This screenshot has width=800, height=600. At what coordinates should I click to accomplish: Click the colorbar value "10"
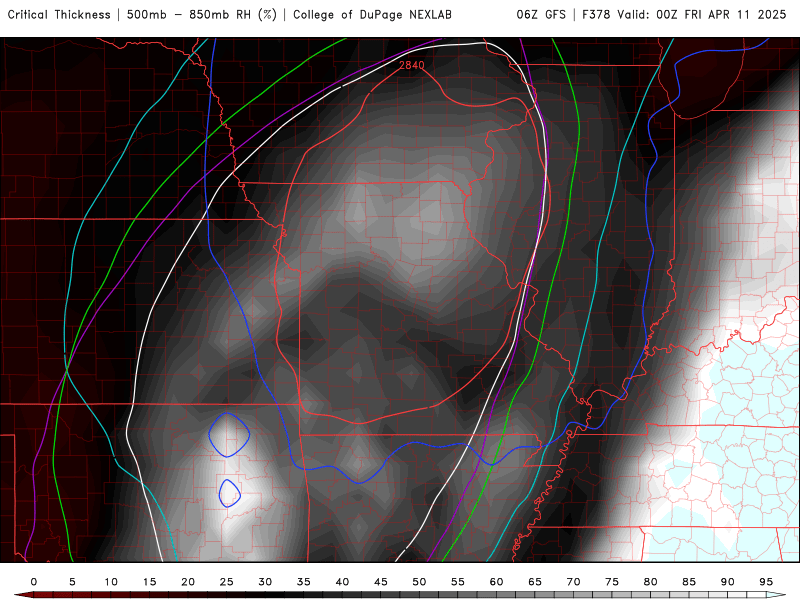click(x=111, y=582)
